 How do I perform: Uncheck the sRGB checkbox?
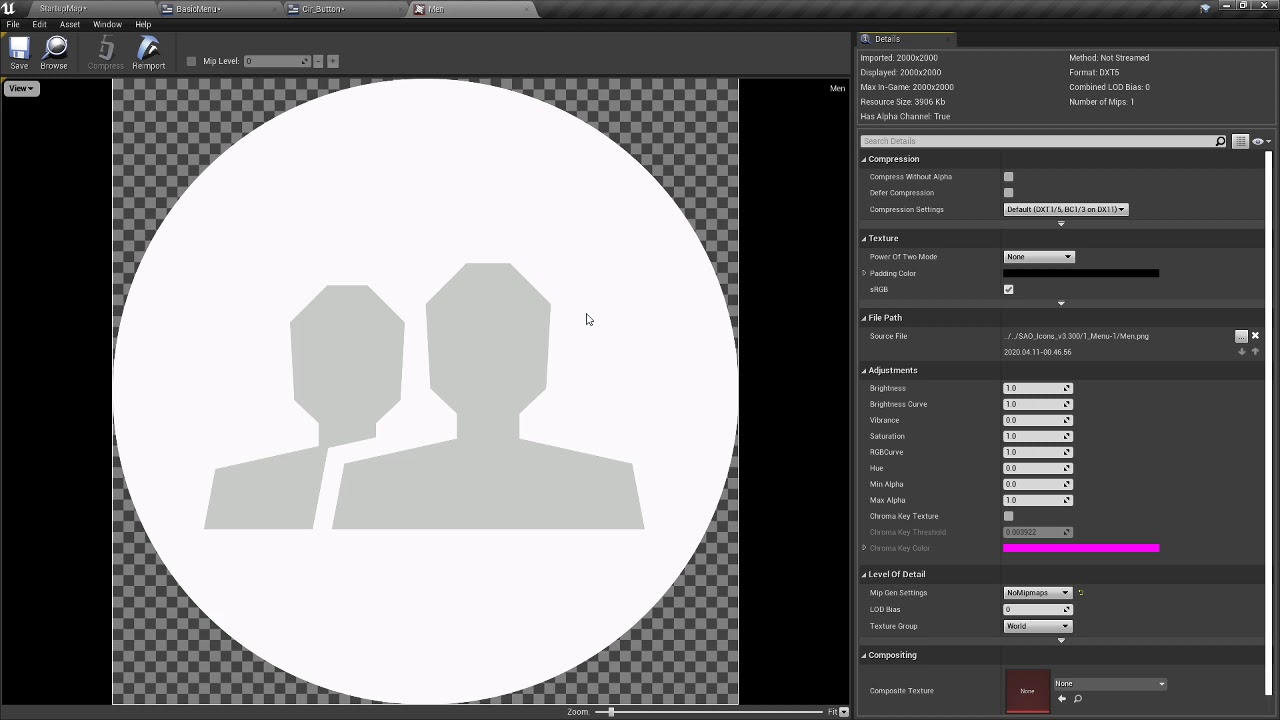pyautogui.click(x=1008, y=289)
